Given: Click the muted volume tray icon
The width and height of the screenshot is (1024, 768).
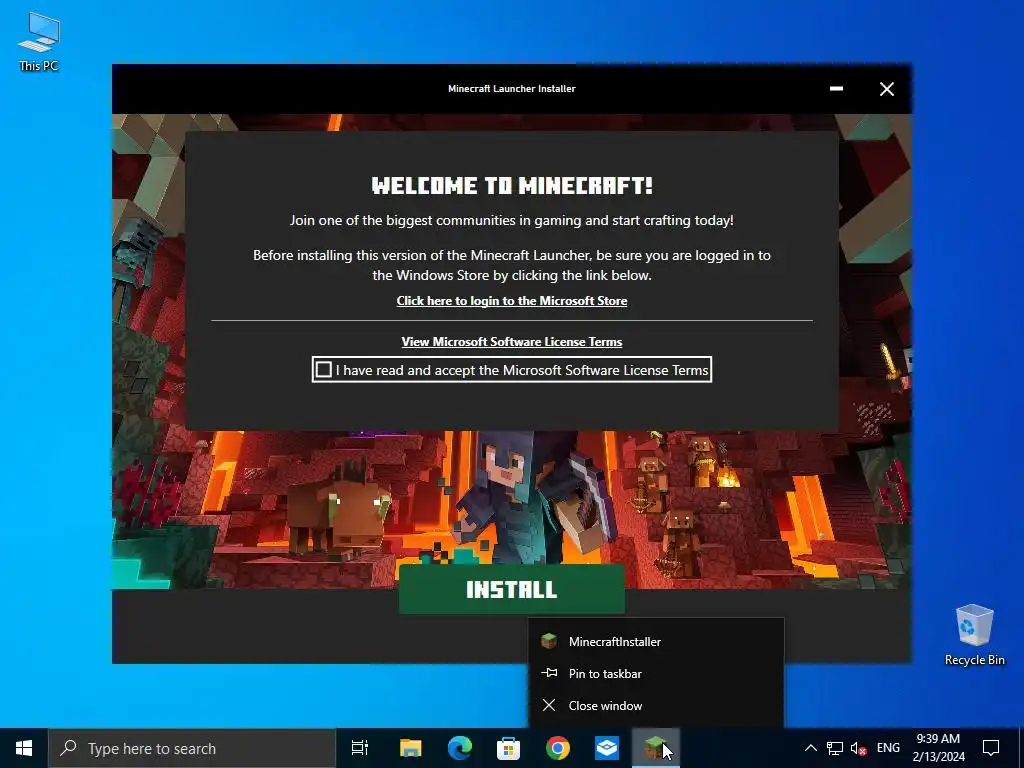Looking at the screenshot, I should [x=859, y=748].
